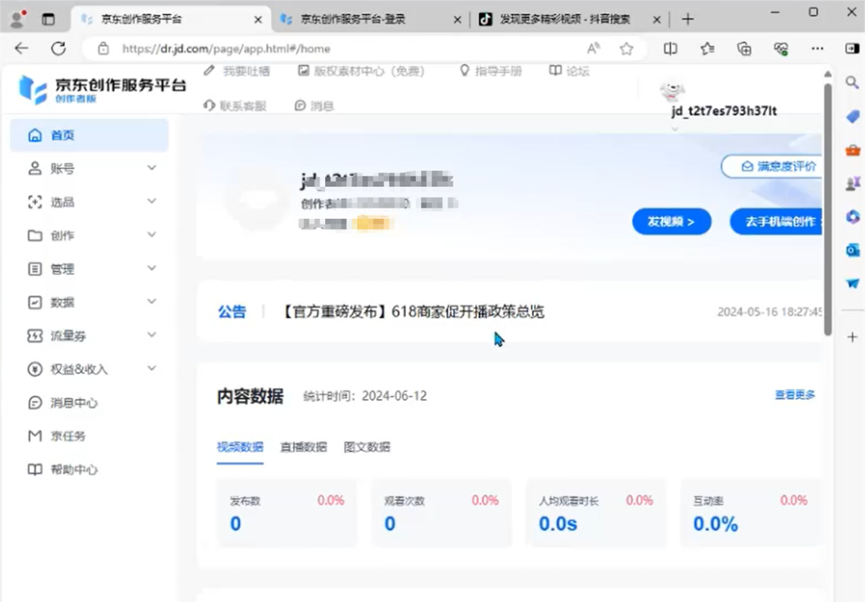This screenshot has height=602, width=865.
Task: Click the read aloud icon in address bar
Action: click(x=594, y=49)
